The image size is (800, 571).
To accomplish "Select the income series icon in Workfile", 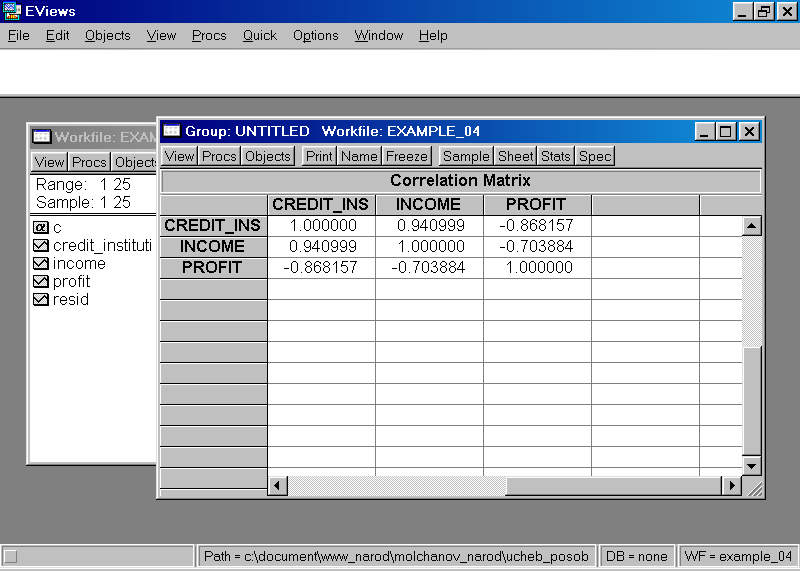I will click(40, 263).
